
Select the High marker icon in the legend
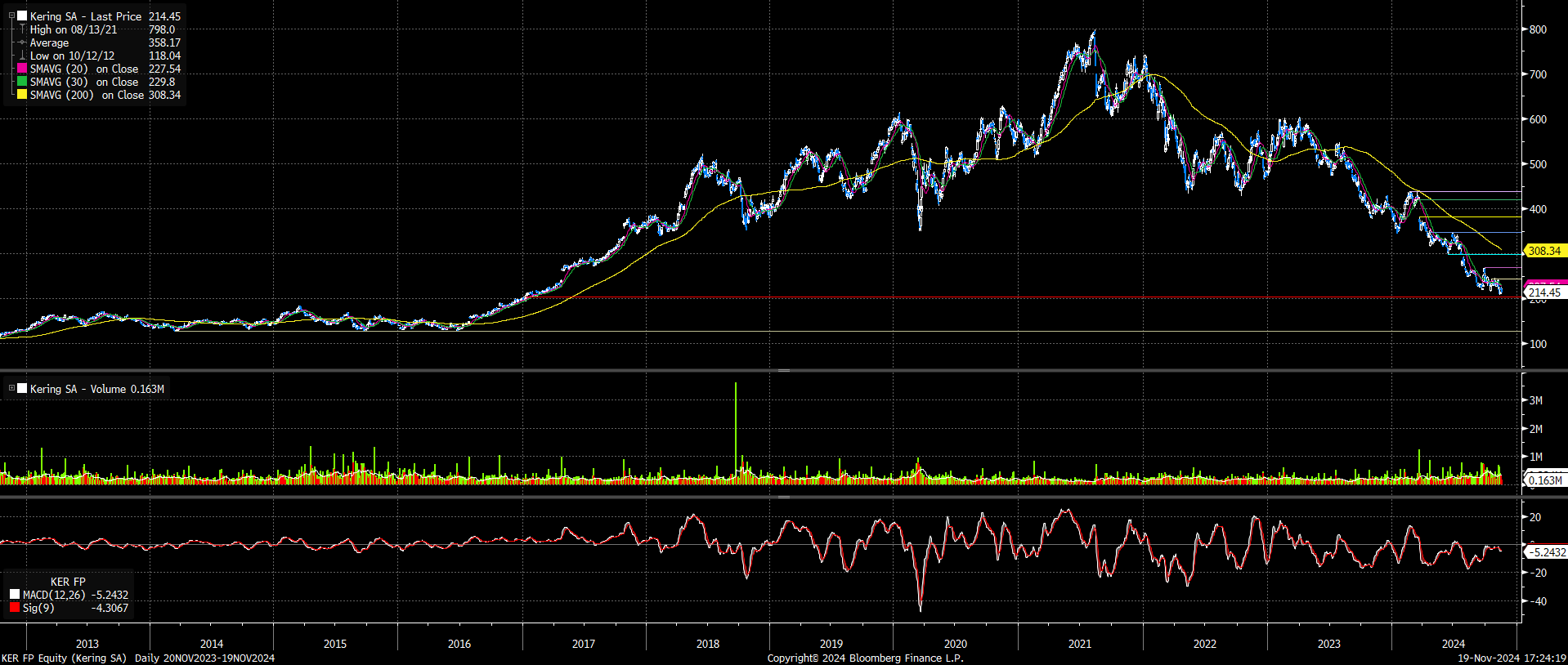tap(22, 29)
